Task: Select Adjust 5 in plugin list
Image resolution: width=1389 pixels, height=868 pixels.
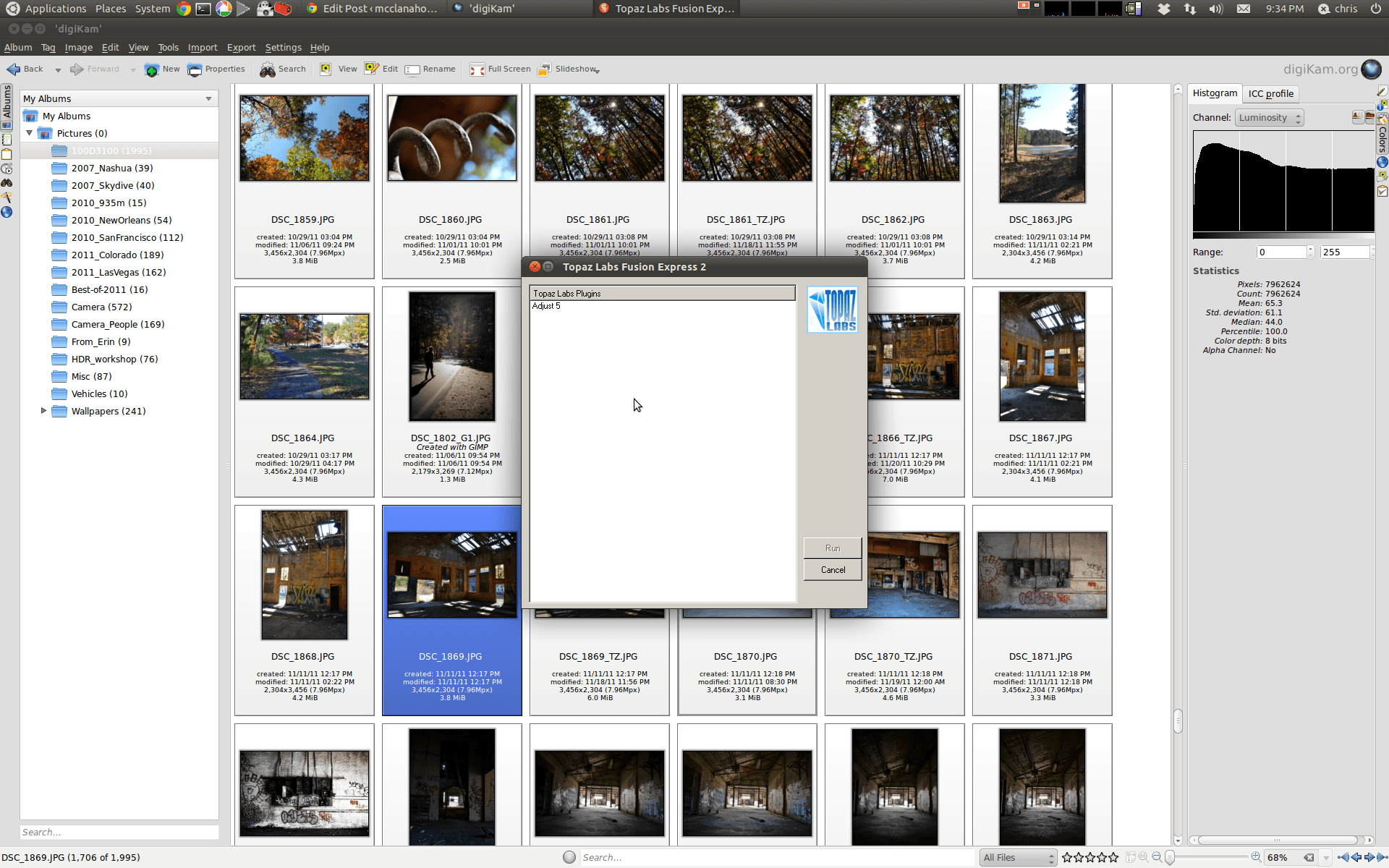Action: [546, 306]
